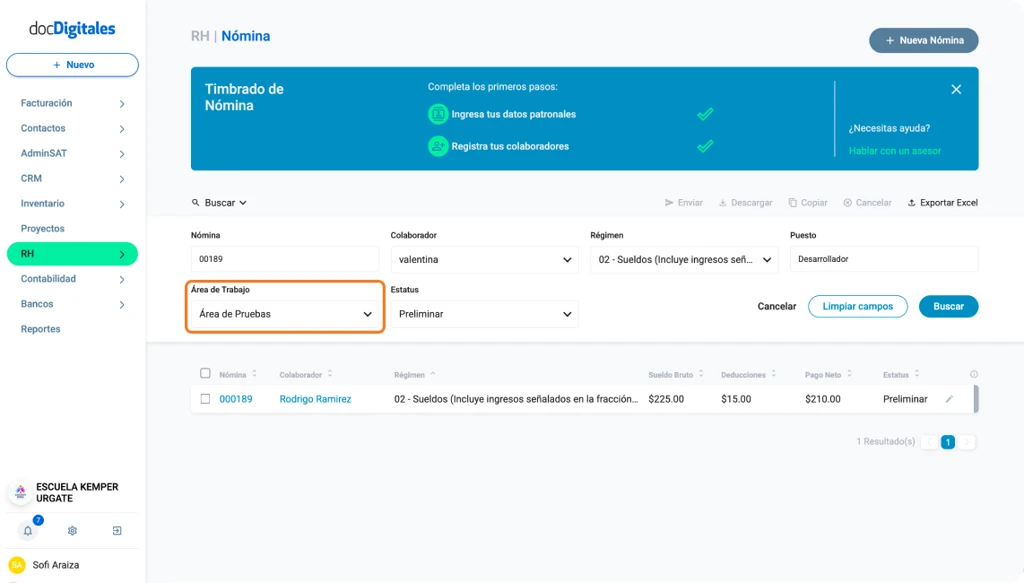Click the Descargar toolbar action

pyautogui.click(x=745, y=202)
